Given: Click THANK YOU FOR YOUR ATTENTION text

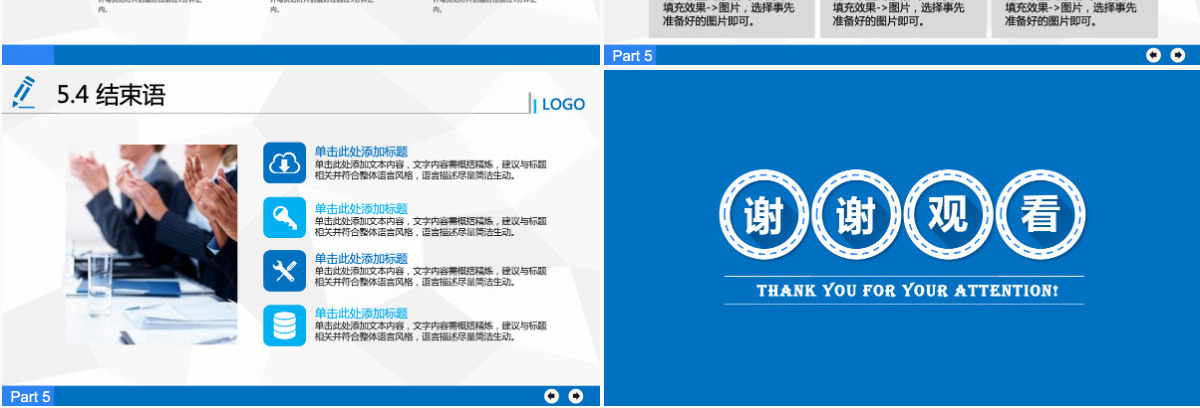Looking at the screenshot, I should tap(907, 291).
